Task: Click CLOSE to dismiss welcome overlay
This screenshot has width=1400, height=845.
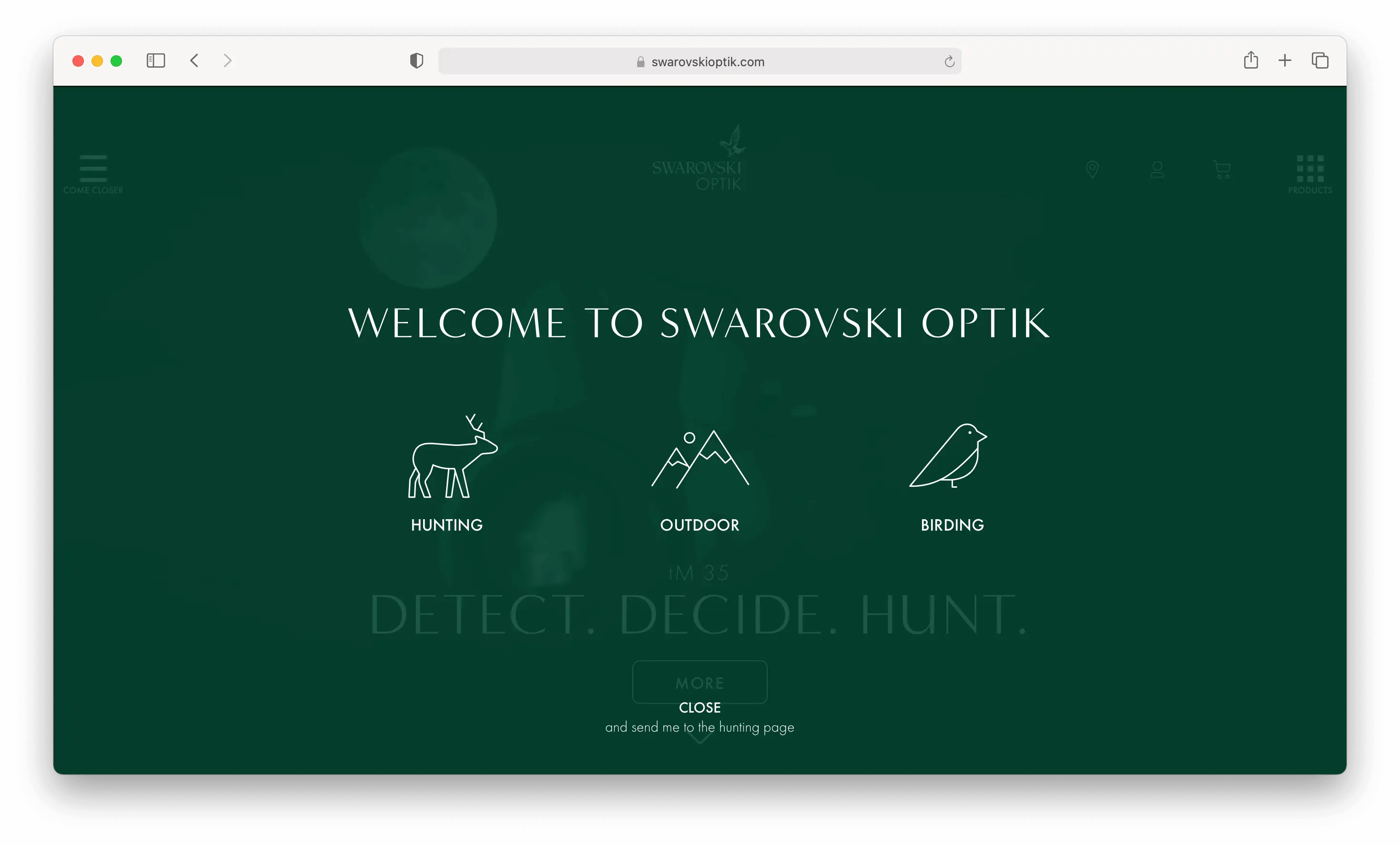Action: [x=700, y=707]
